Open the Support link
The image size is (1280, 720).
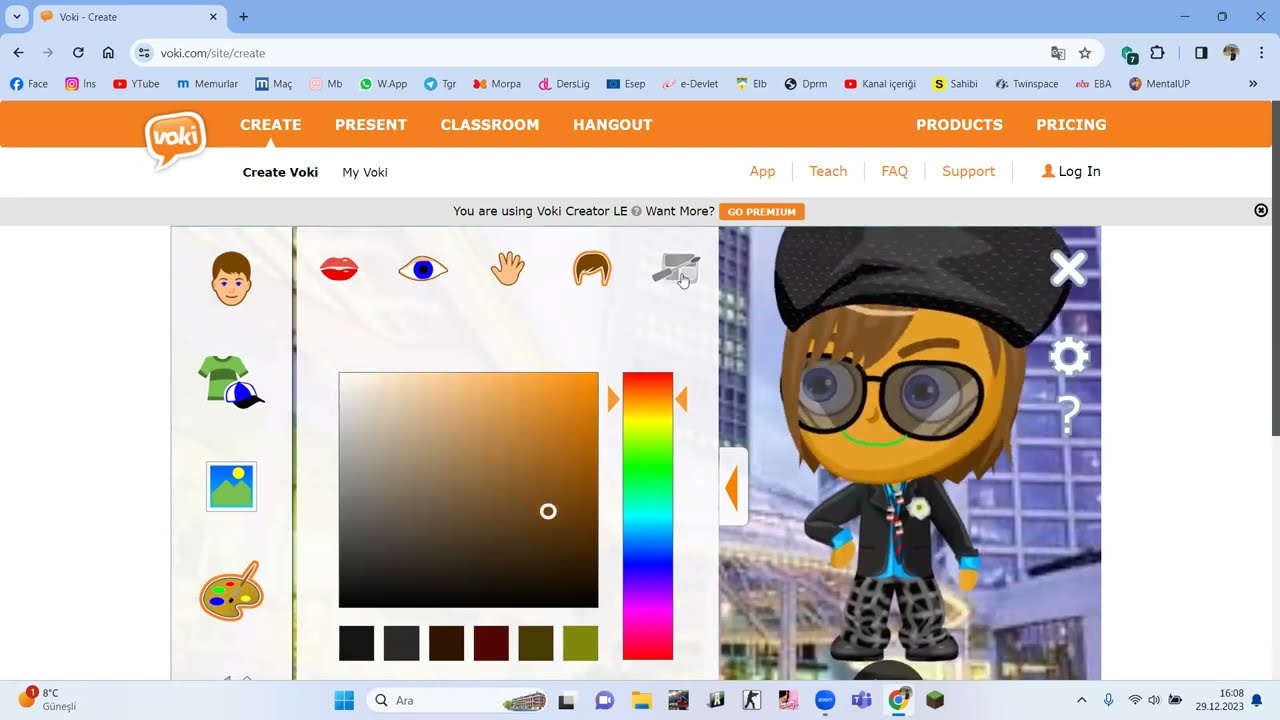[968, 171]
